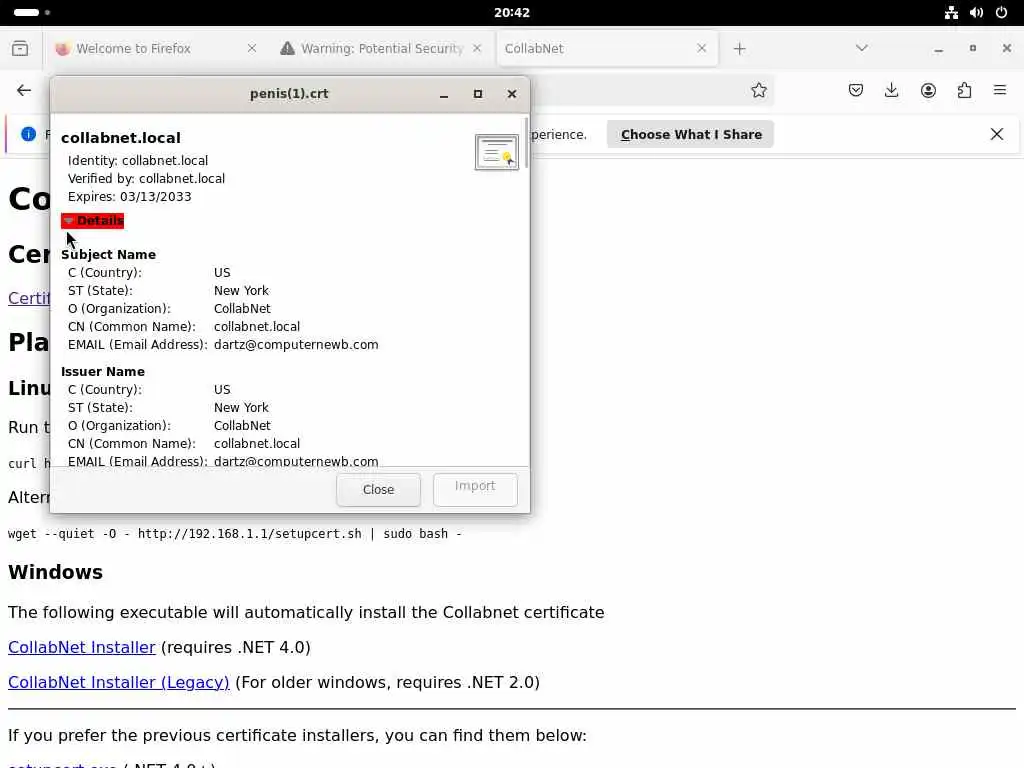Image resolution: width=1024 pixels, height=768 pixels.
Task: Close the Warning: Potential Security tab
Action: (477, 48)
